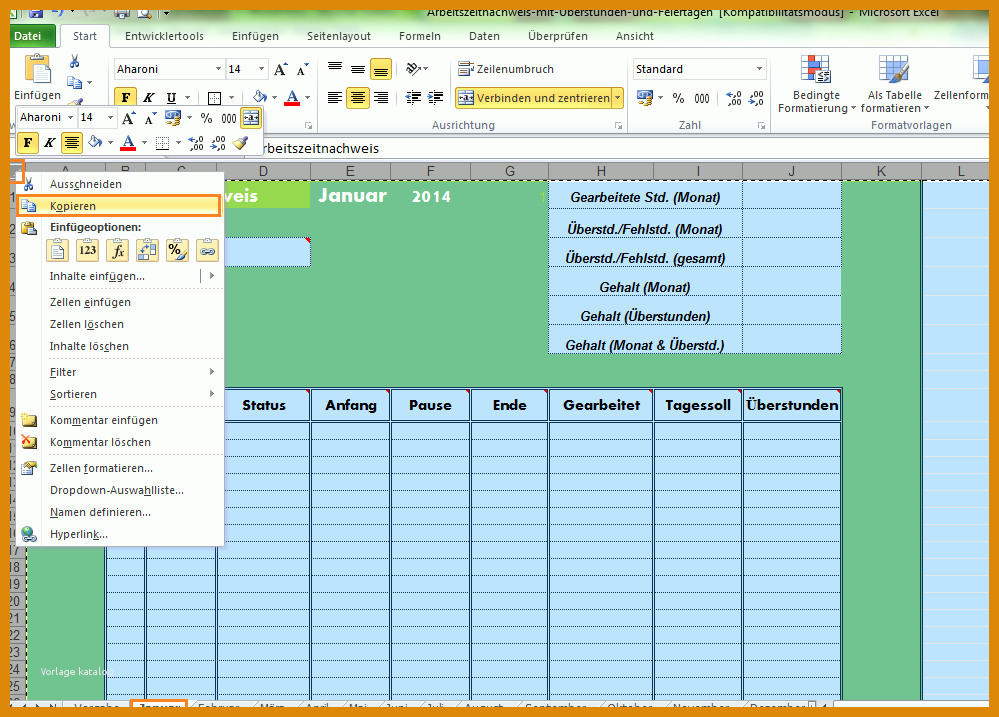Image resolution: width=999 pixels, height=717 pixels.
Task: Click mini toolbar percent style icon
Action: tap(206, 118)
